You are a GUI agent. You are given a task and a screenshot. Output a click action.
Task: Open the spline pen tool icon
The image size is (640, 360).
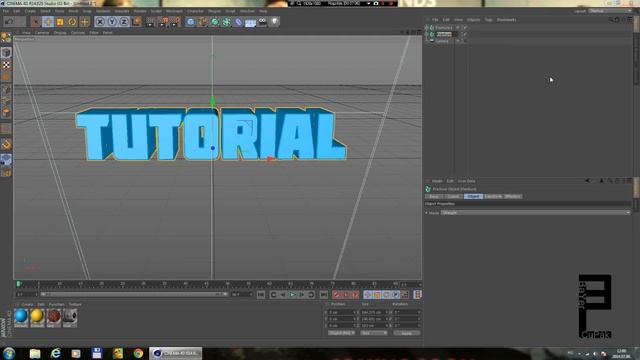202,22
